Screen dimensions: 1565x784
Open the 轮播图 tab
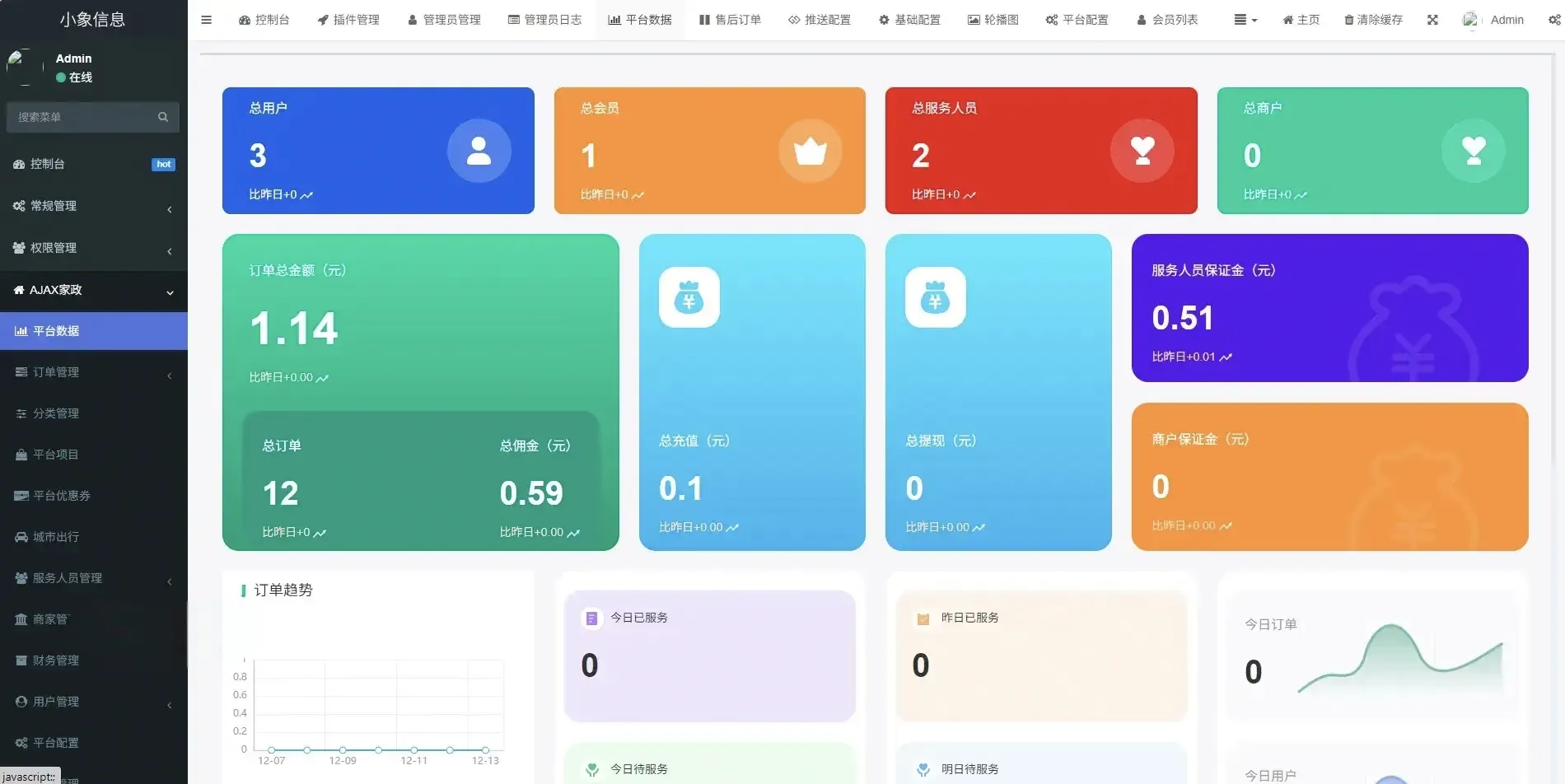point(993,20)
